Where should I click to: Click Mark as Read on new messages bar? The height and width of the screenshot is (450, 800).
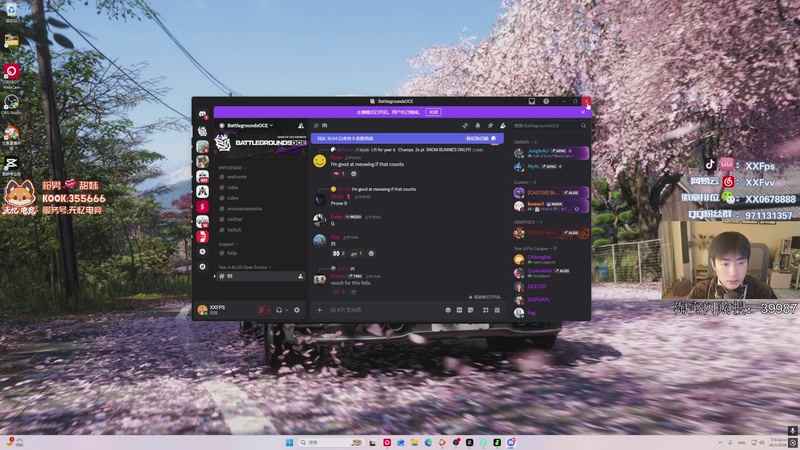(x=481, y=138)
